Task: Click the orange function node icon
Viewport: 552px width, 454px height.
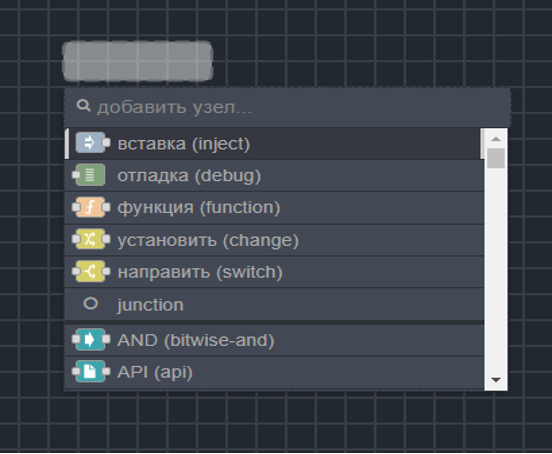Action: point(91,207)
